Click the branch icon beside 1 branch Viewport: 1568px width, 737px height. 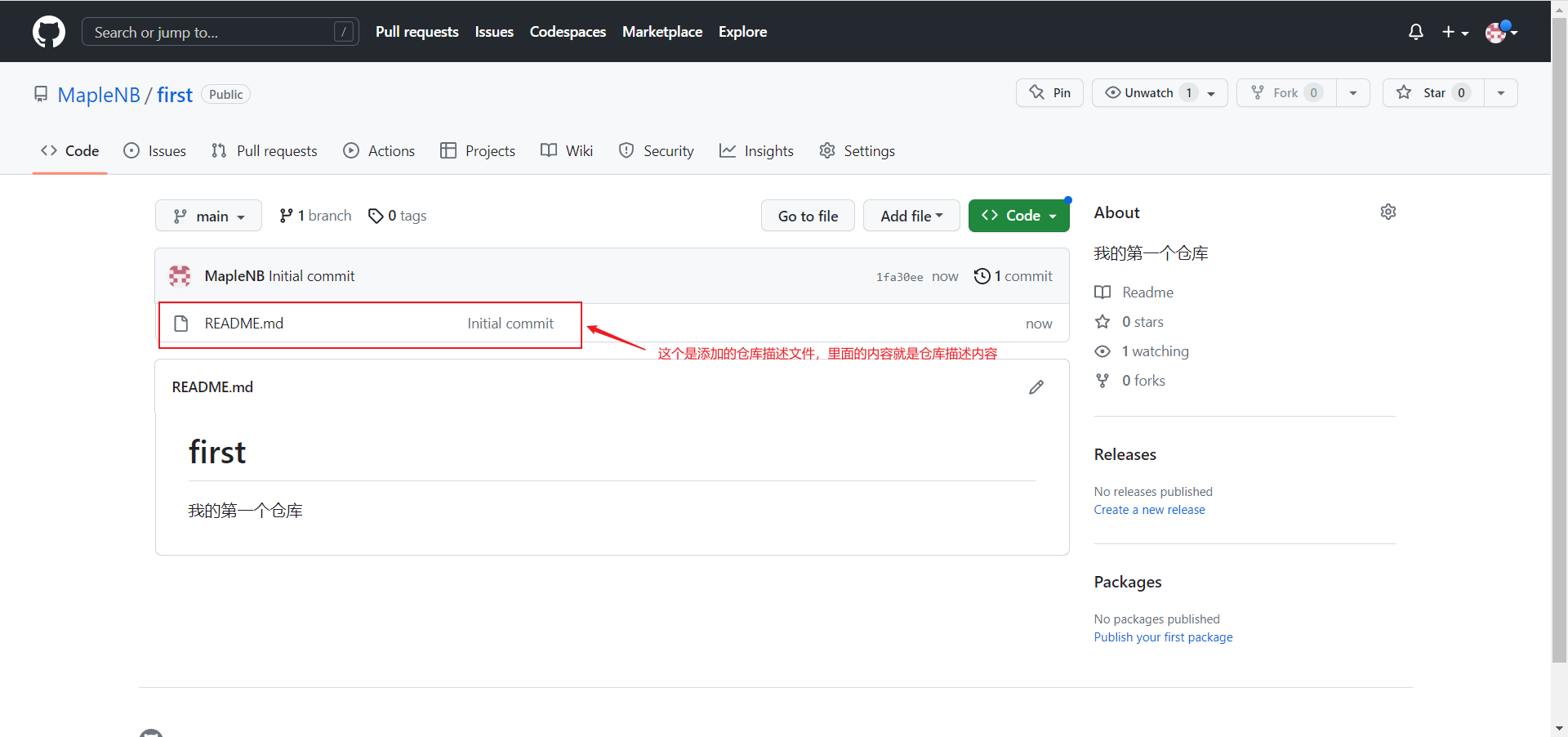pos(286,216)
